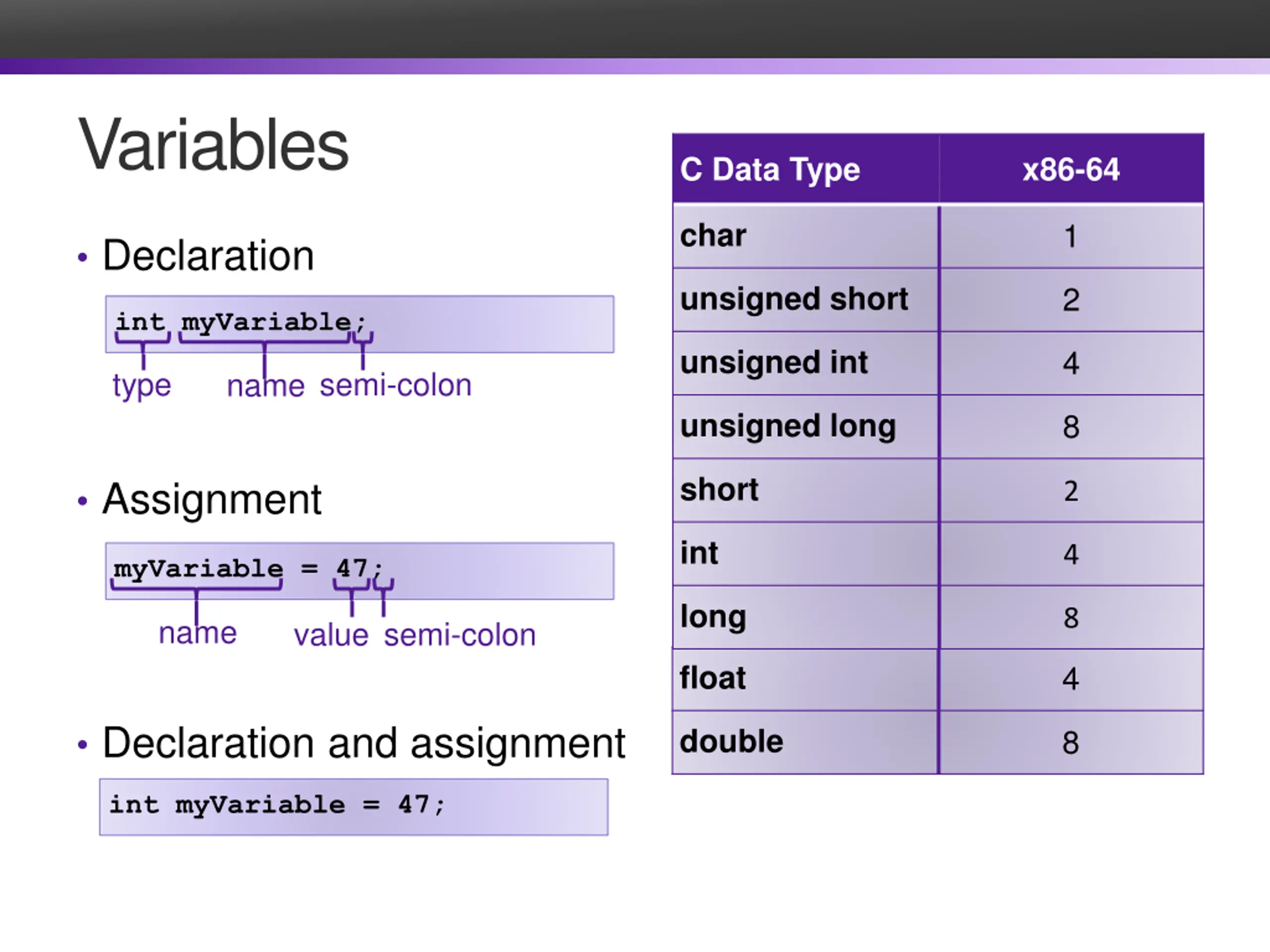This screenshot has height=952, width=1270.
Task: Click the 'type' annotation label
Action: click(x=142, y=386)
